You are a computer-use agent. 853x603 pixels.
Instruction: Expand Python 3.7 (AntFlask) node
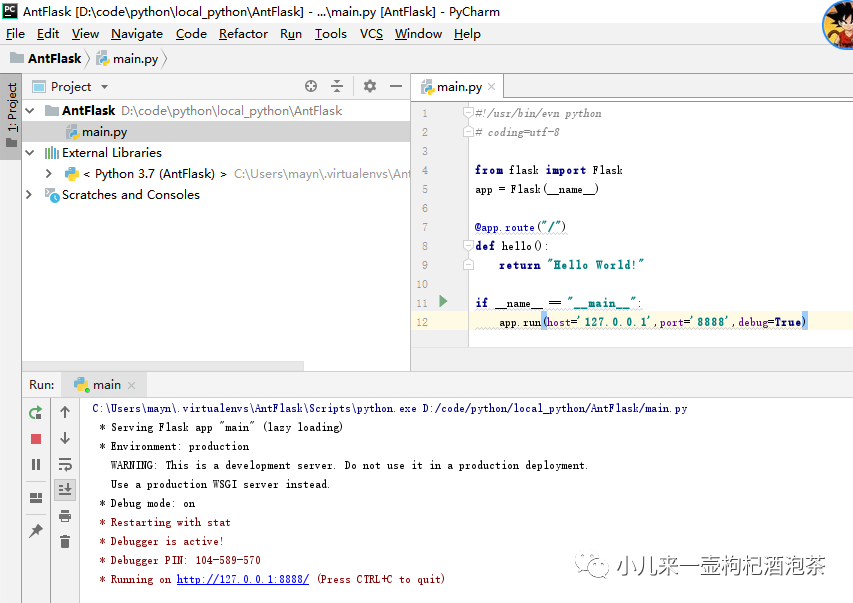pos(49,174)
